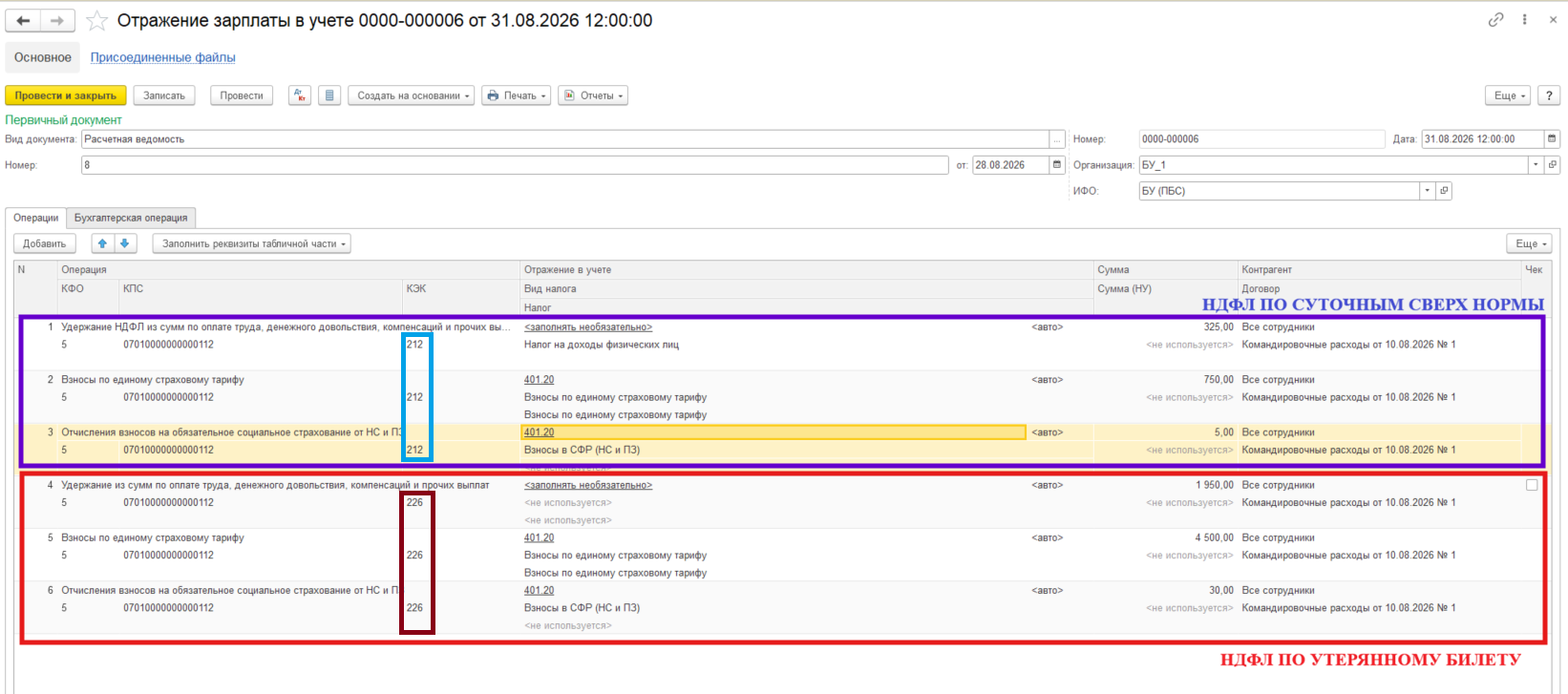Switch to Бухгалтерская операция tab
The height and width of the screenshot is (694, 1568).
[x=131, y=218]
